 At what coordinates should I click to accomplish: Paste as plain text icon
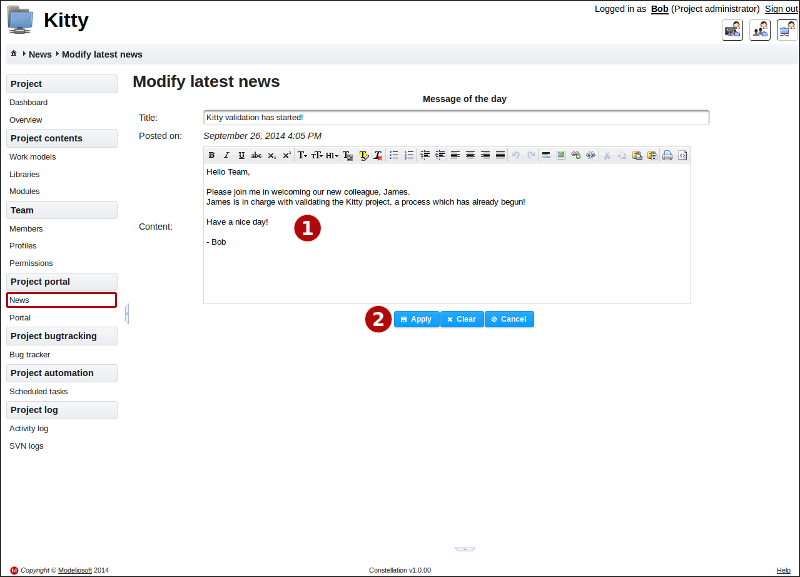(652, 155)
